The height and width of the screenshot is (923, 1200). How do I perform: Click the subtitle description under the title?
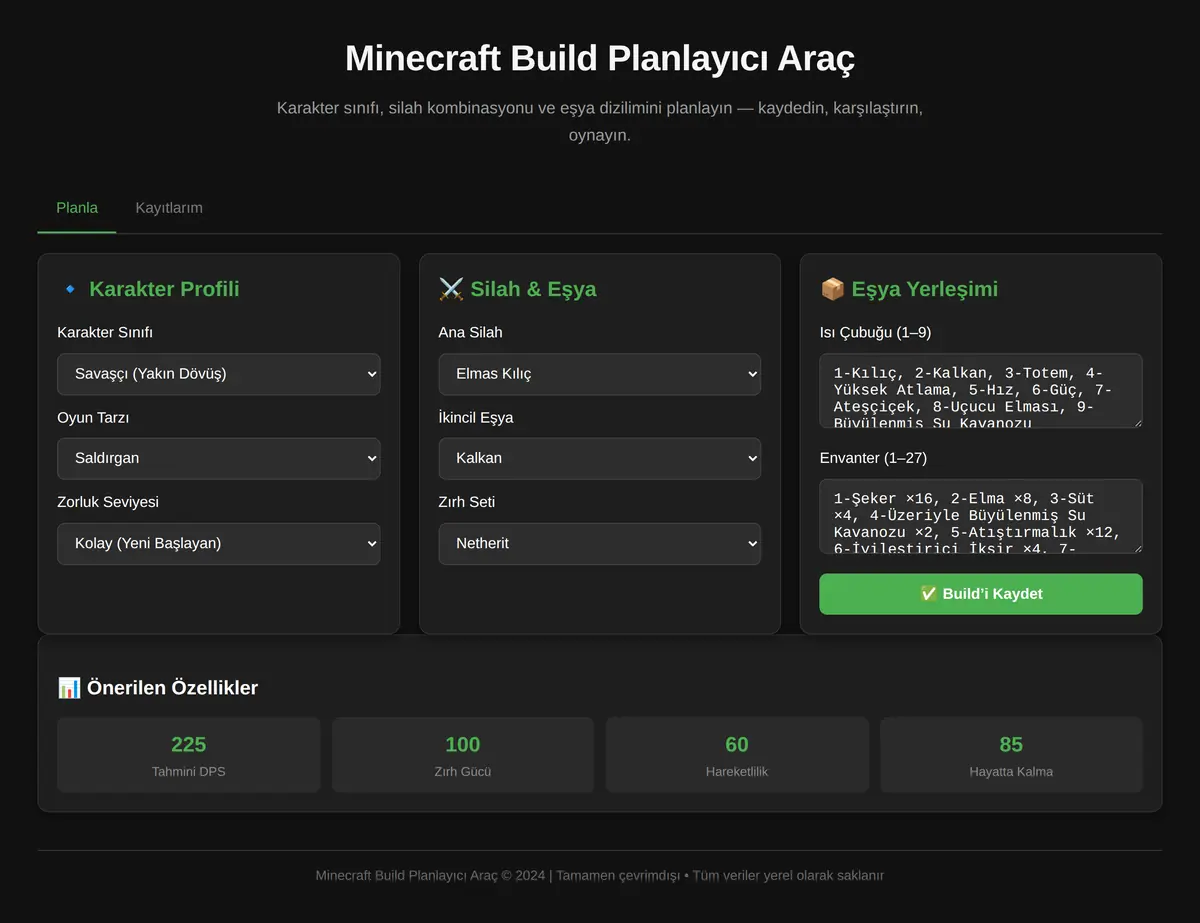click(x=600, y=121)
